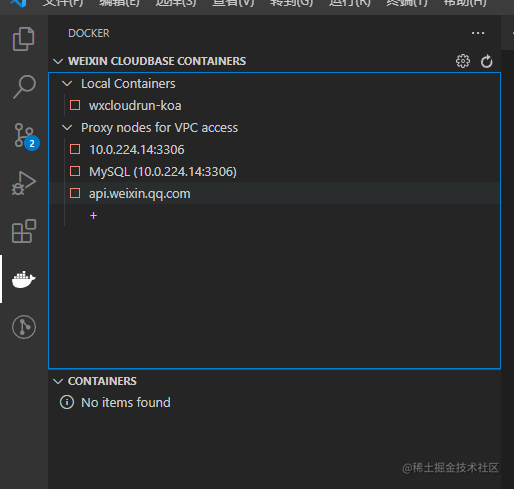The height and width of the screenshot is (489, 514).
Task: Select the 10.0.224.14:3306 proxy node
Action: 274,149
